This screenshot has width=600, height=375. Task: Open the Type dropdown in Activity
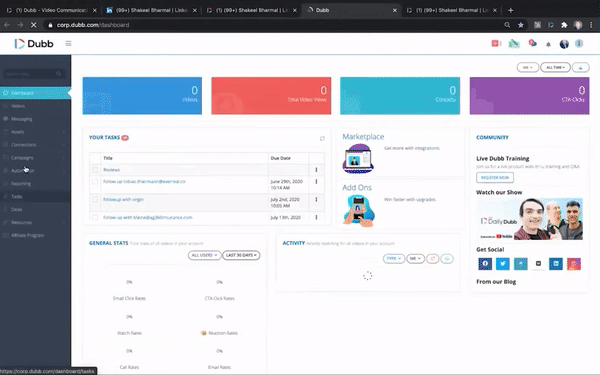point(393,259)
